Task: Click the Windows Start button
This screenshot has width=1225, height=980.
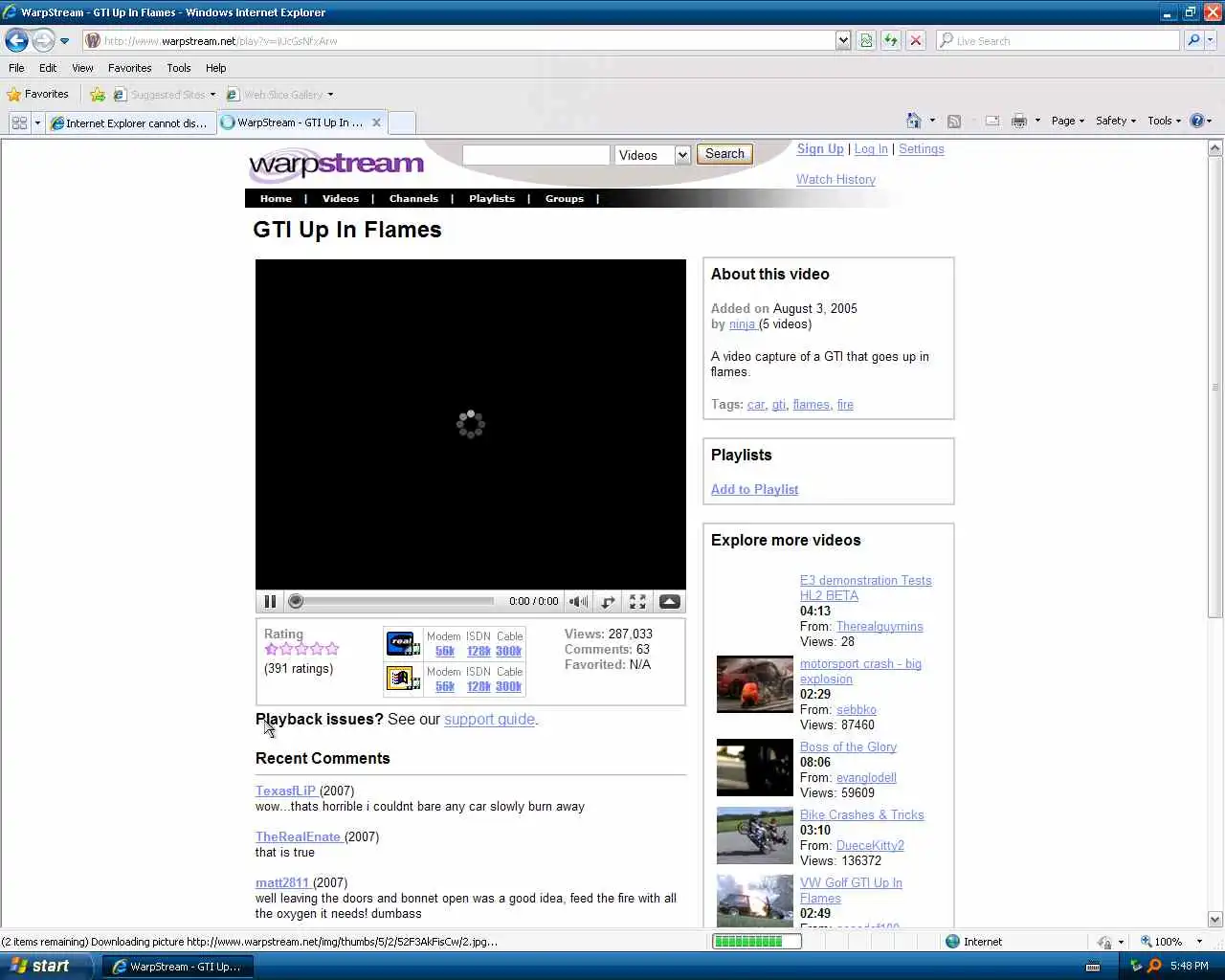Action: [x=46, y=966]
